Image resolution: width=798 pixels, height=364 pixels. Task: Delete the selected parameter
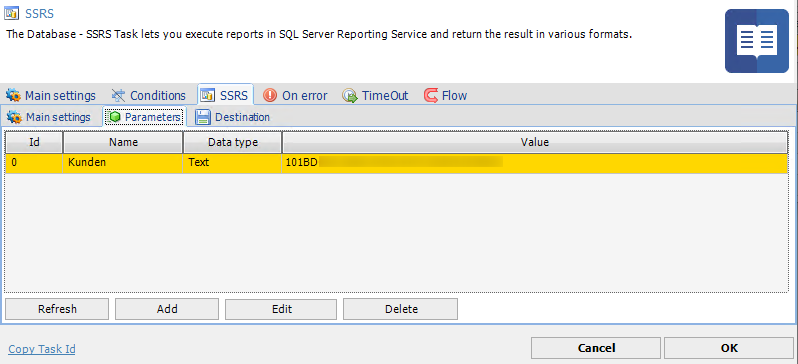tap(401, 309)
